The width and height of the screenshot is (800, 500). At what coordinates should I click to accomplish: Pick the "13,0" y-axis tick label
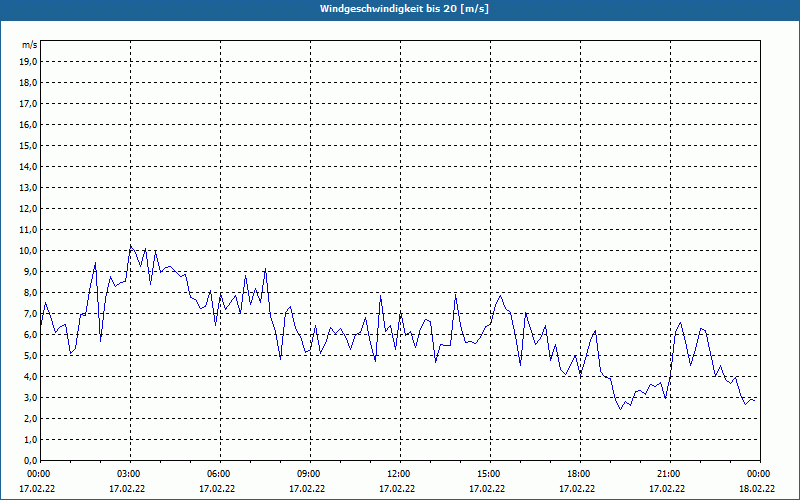point(28,188)
